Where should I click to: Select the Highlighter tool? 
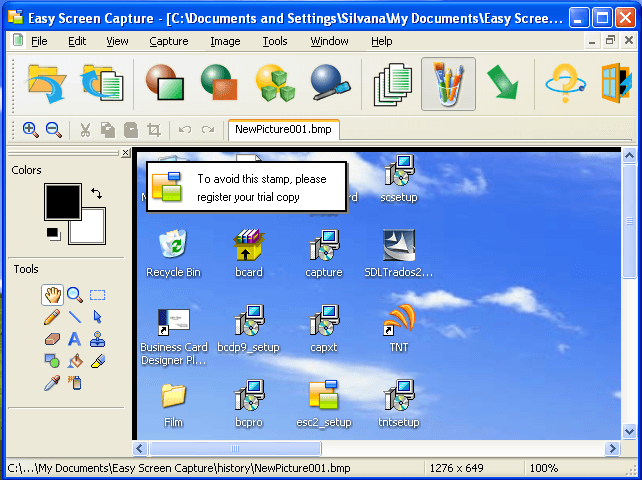click(x=97, y=361)
